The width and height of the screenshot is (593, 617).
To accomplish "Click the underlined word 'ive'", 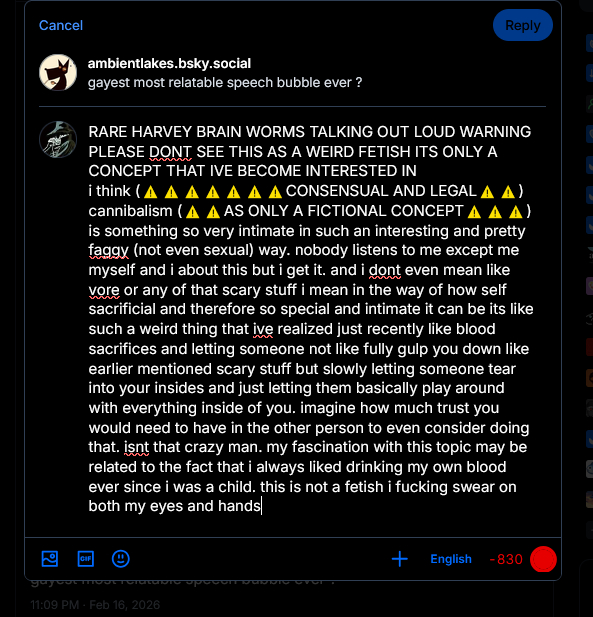I will tap(263, 329).
